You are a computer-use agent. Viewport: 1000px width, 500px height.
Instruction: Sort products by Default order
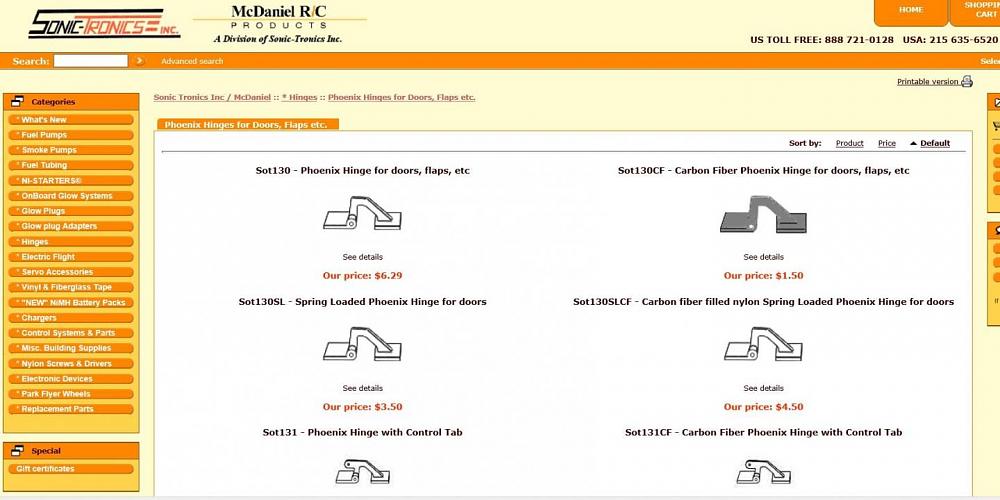click(934, 143)
